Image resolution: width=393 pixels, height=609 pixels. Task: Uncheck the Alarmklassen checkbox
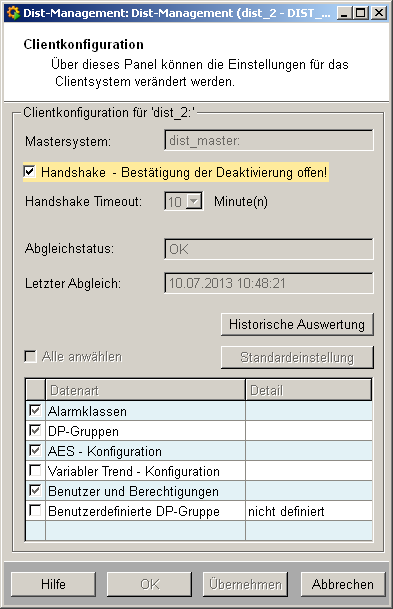[x=35, y=411]
